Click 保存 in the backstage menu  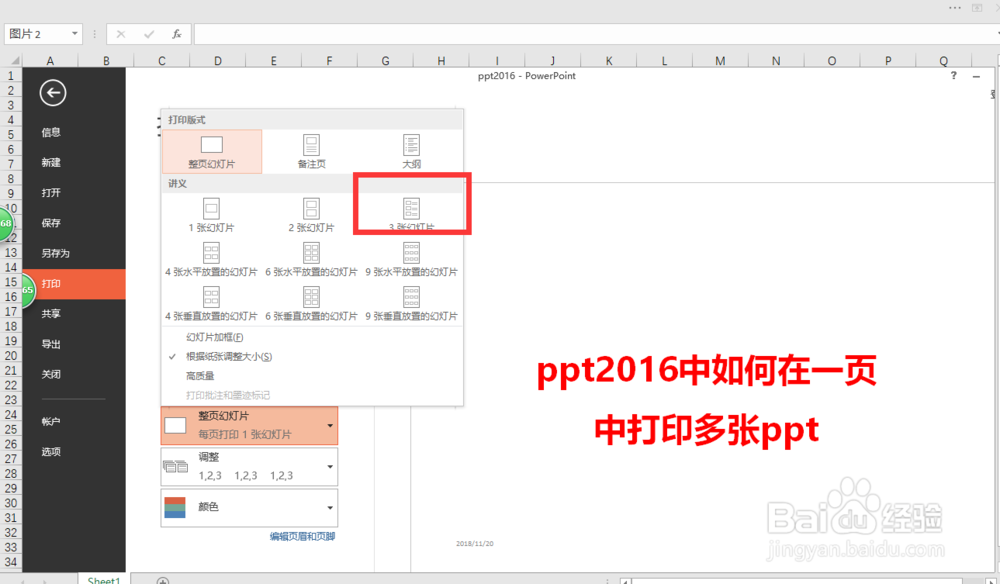51,223
